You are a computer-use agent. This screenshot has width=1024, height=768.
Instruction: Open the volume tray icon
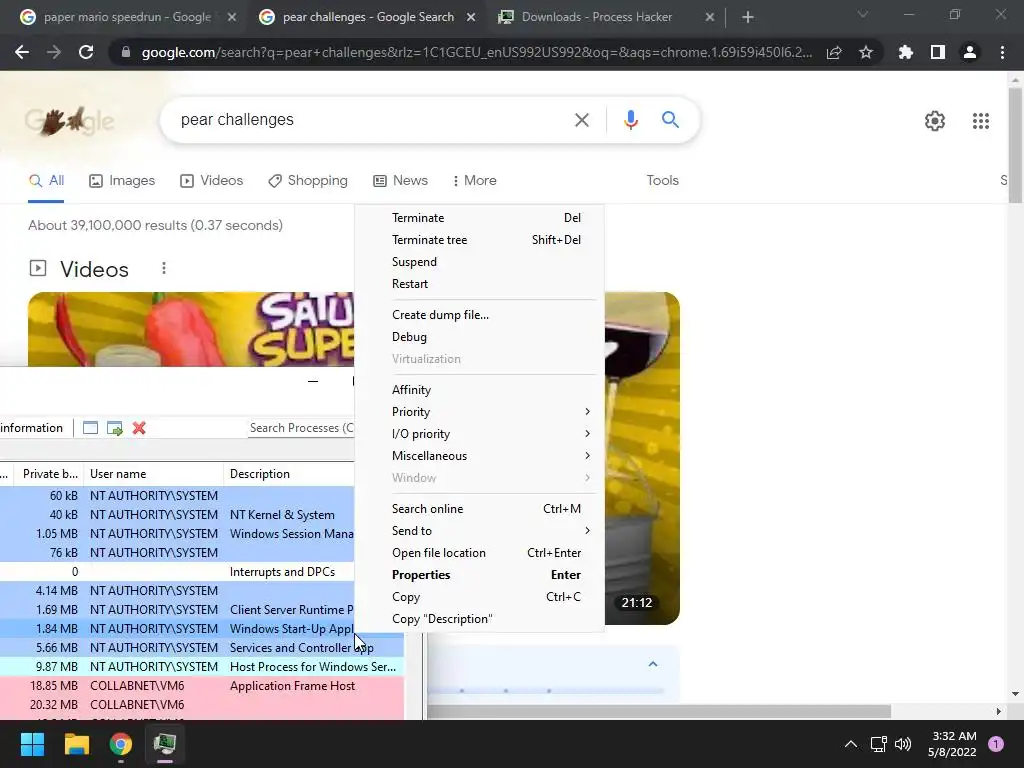click(x=903, y=744)
